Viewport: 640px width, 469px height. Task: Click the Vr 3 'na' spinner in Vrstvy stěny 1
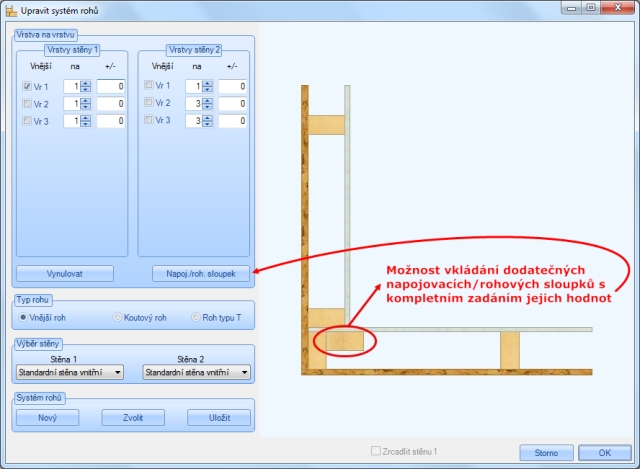tap(85, 121)
